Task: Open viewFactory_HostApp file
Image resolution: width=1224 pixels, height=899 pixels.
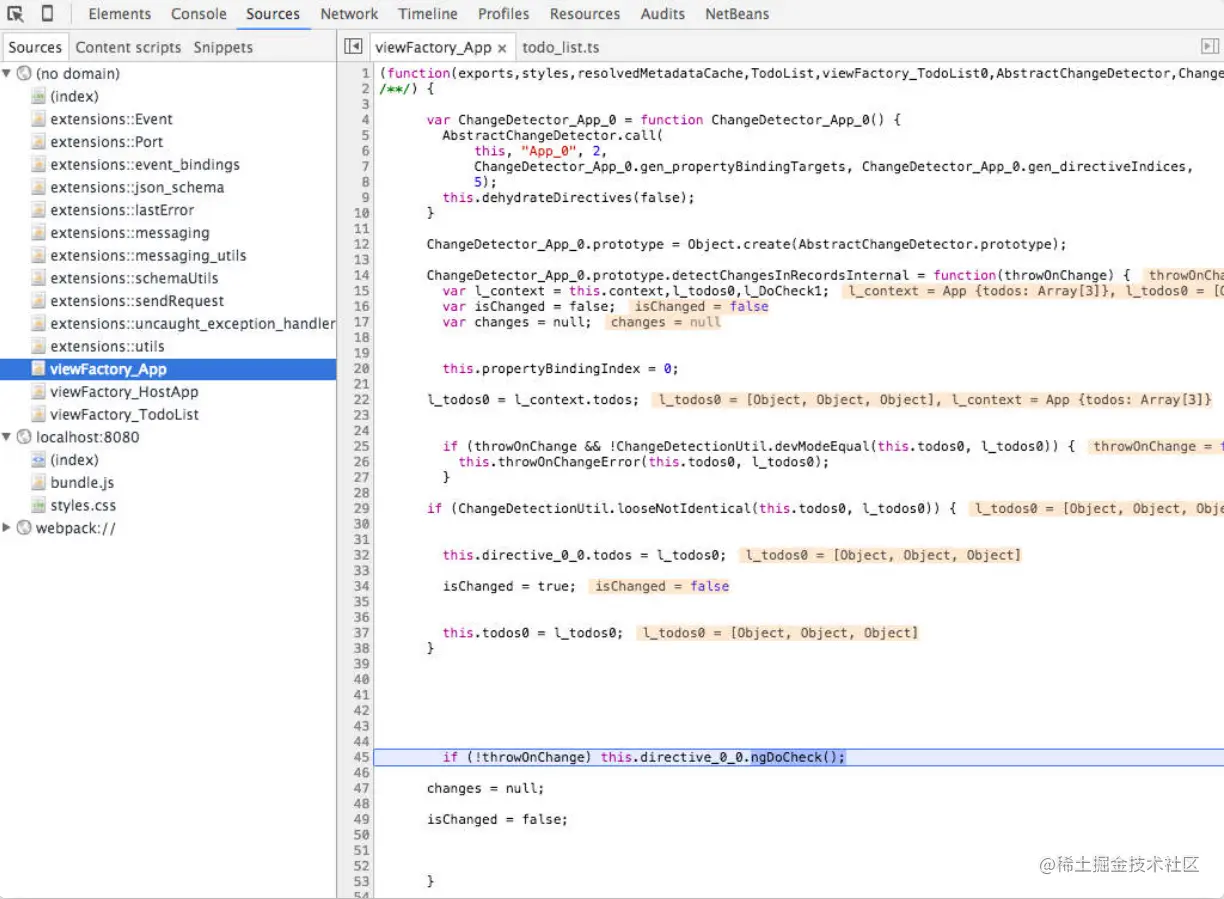Action: click(x=124, y=392)
